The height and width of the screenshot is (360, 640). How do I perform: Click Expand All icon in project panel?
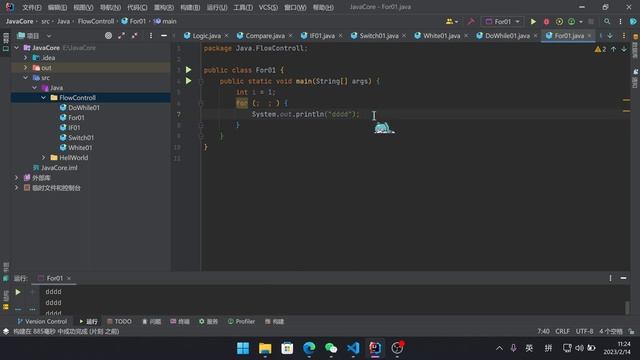click(121, 36)
